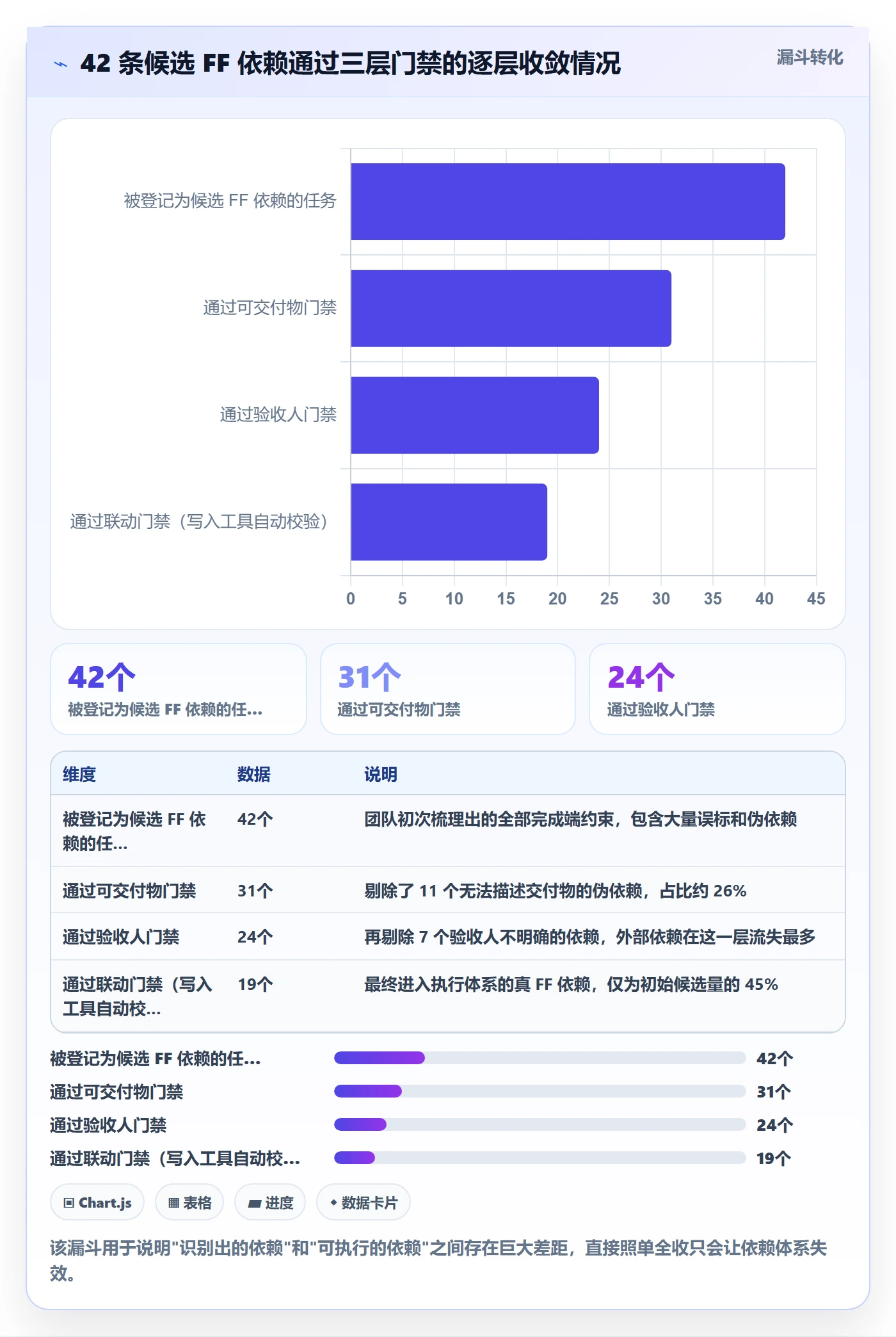Select the 数据卡片 chip
896x1337 pixels.
364,1203
